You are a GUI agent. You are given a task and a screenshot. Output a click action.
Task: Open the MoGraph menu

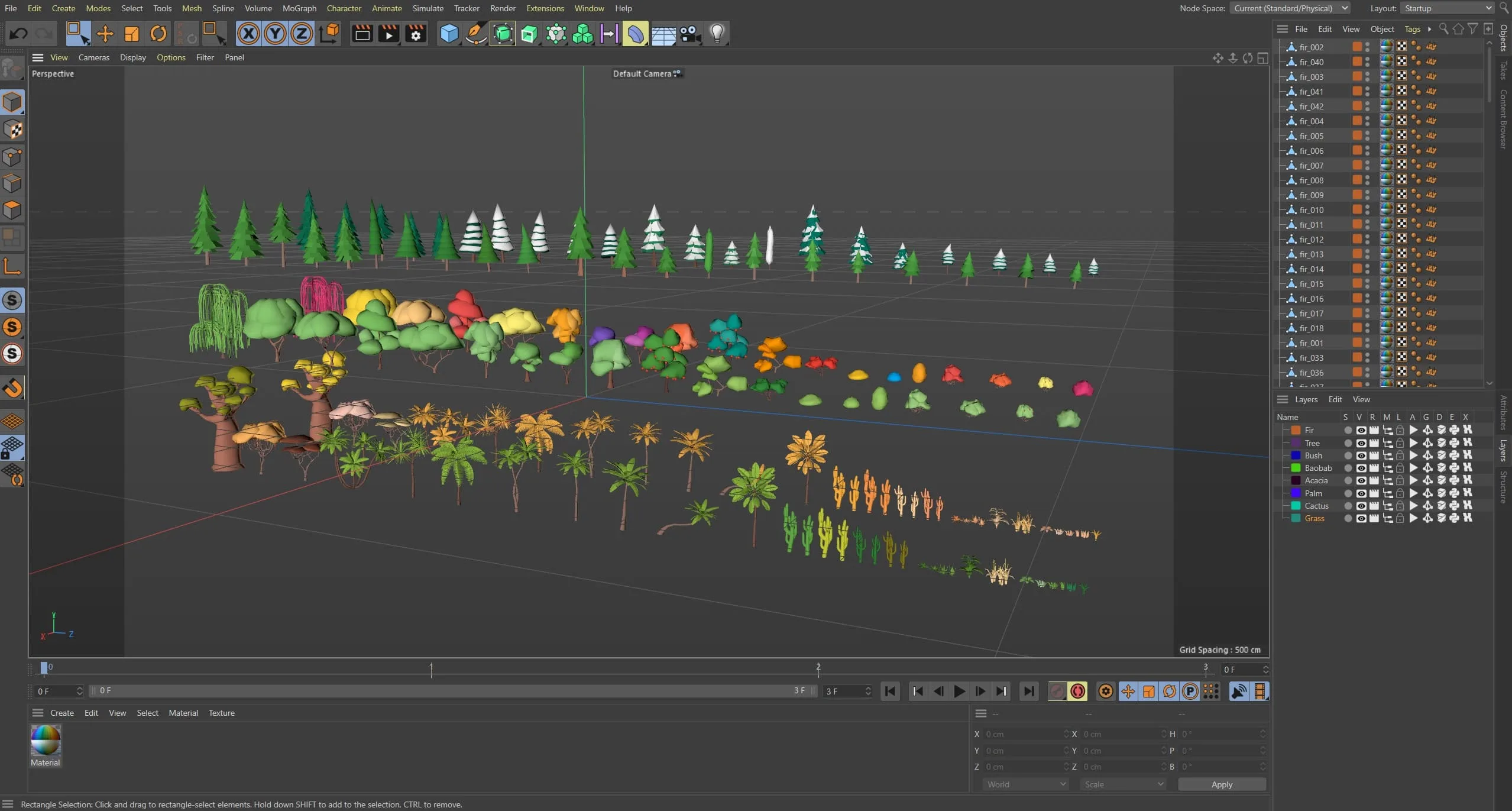coord(299,8)
